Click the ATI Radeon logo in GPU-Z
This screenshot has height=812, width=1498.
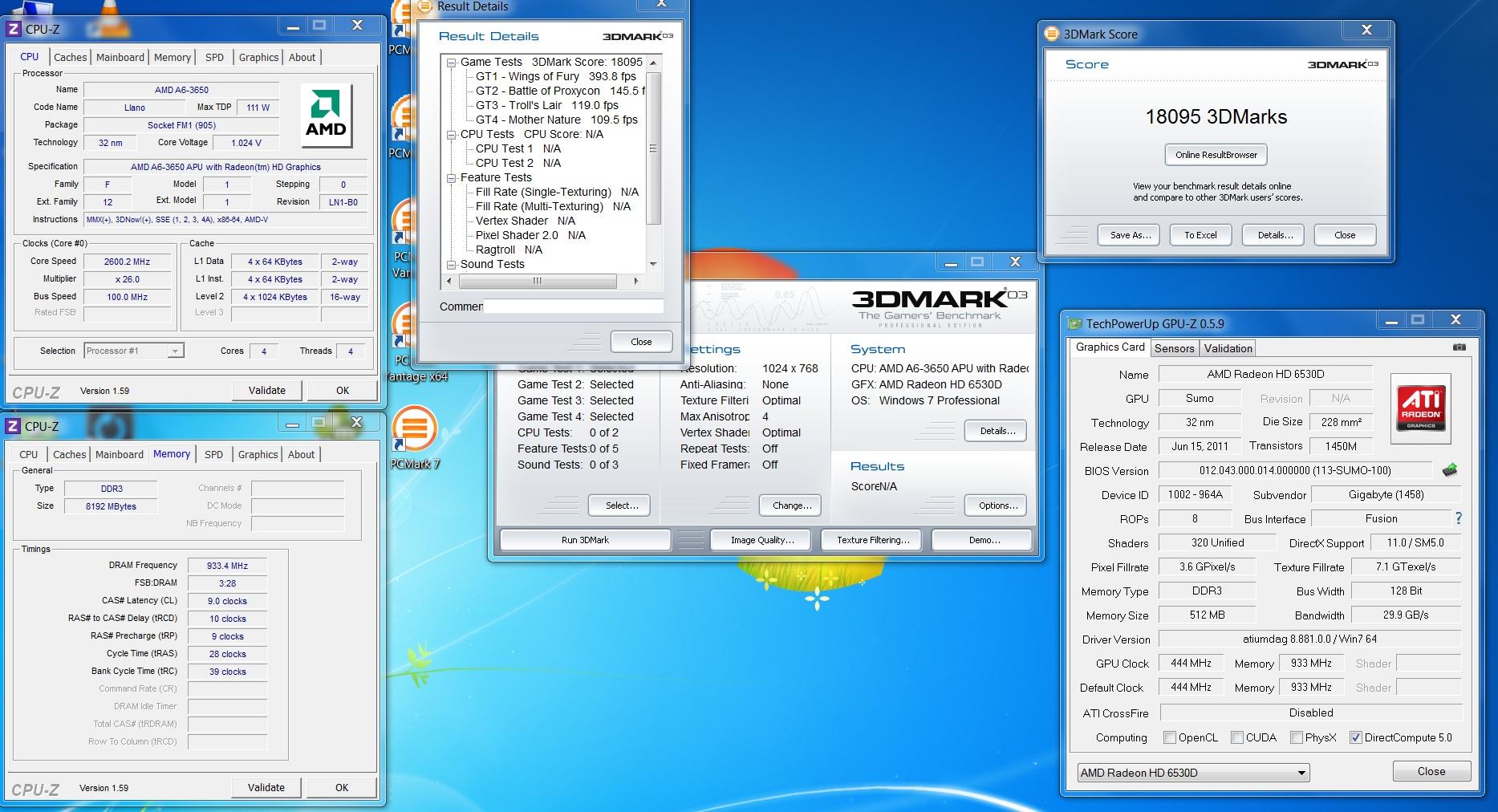tap(1421, 408)
